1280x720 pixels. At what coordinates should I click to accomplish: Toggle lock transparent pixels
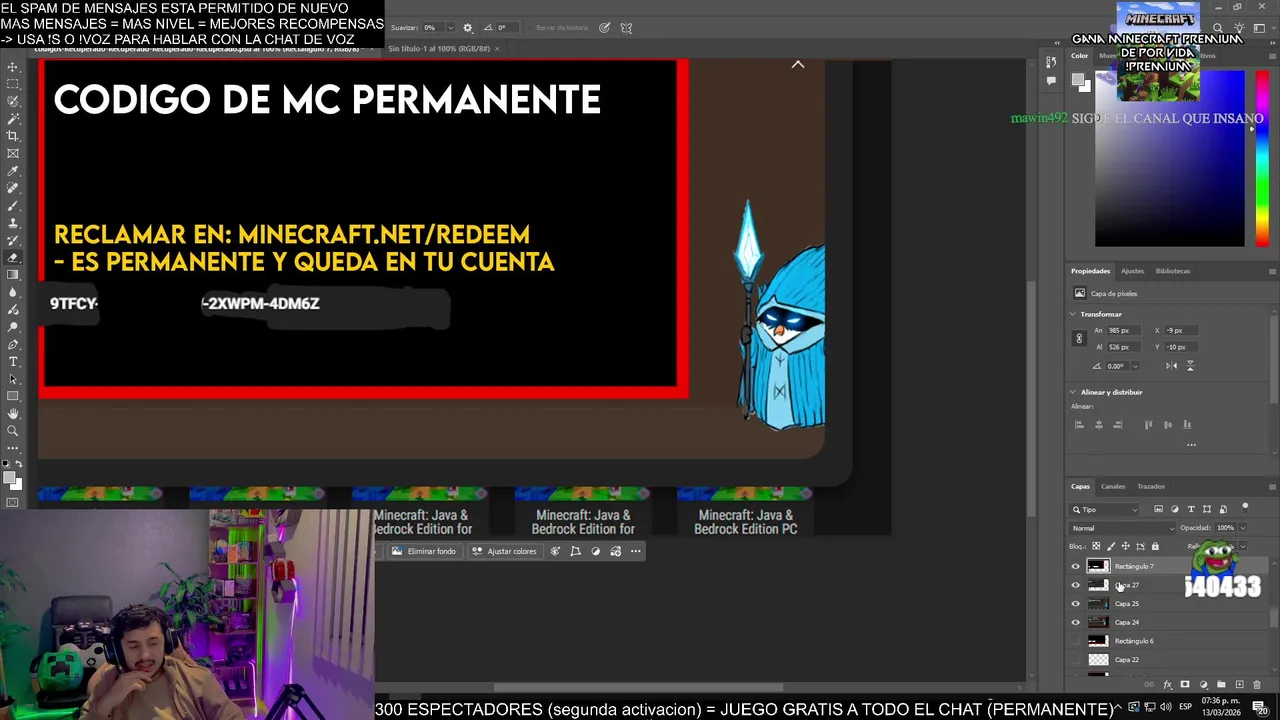[1096, 546]
